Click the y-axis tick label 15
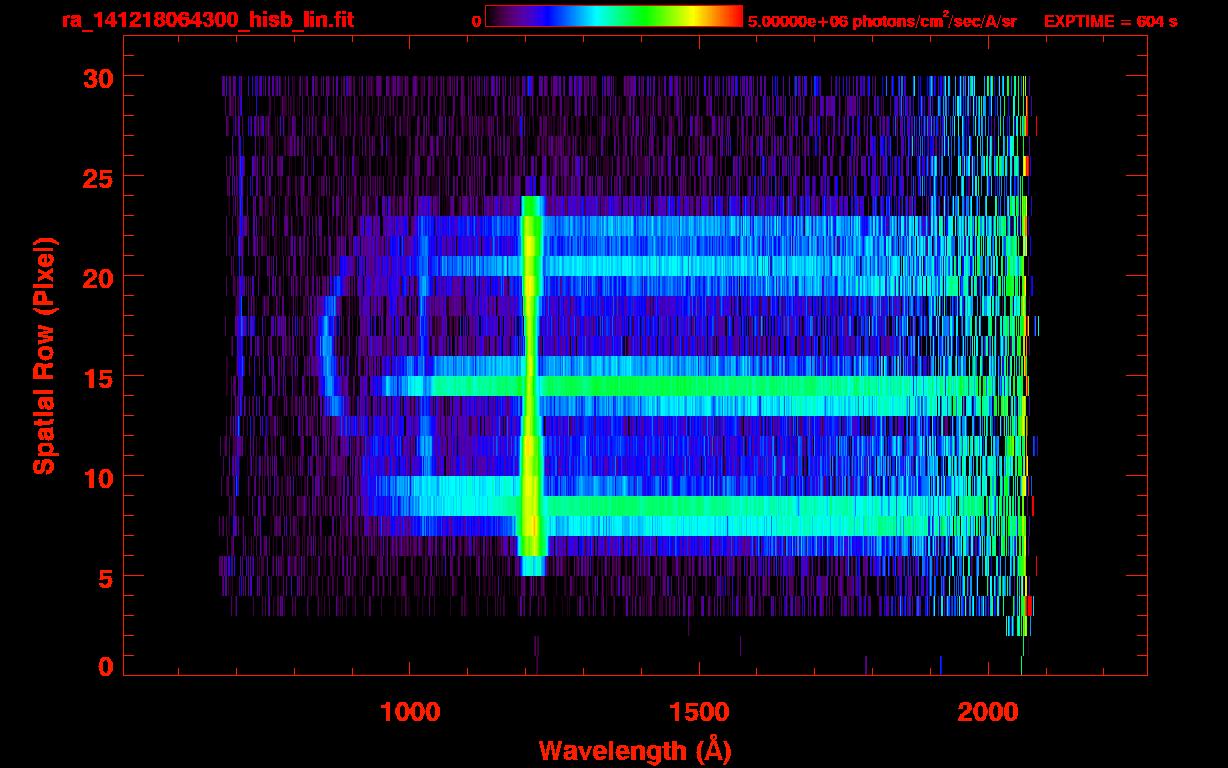1228x768 pixels. tap(96, 377)
